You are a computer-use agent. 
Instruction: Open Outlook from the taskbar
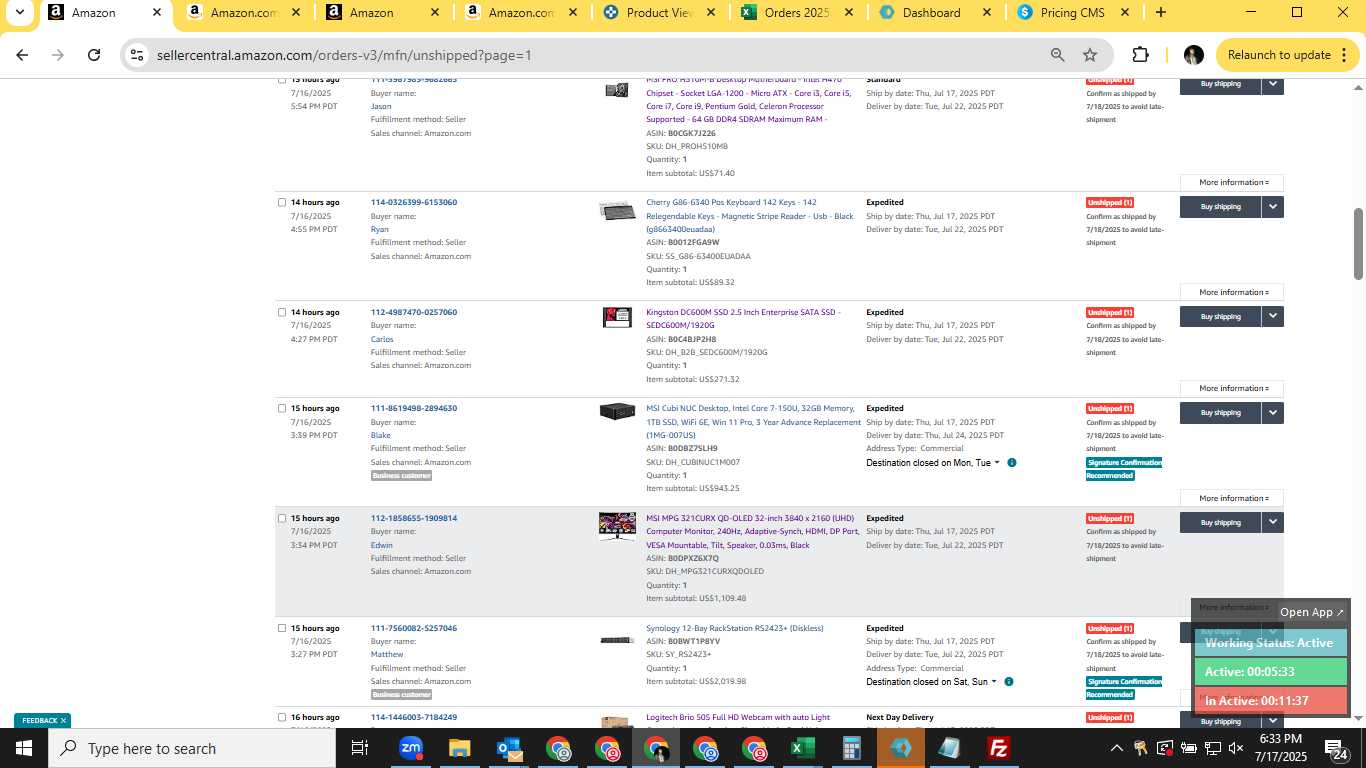(x=509, y=748)
